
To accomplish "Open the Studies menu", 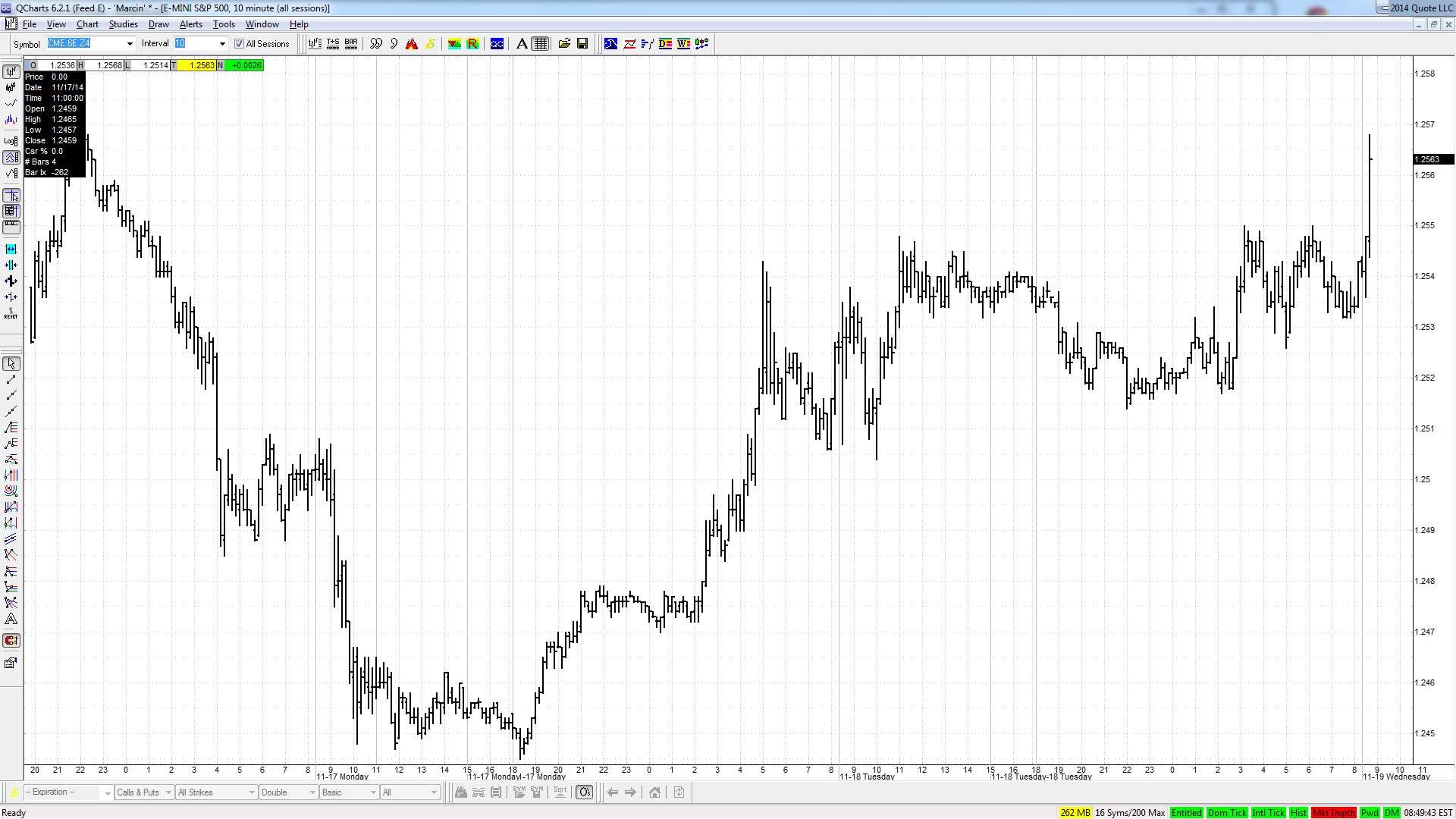I will coord(124,24).
